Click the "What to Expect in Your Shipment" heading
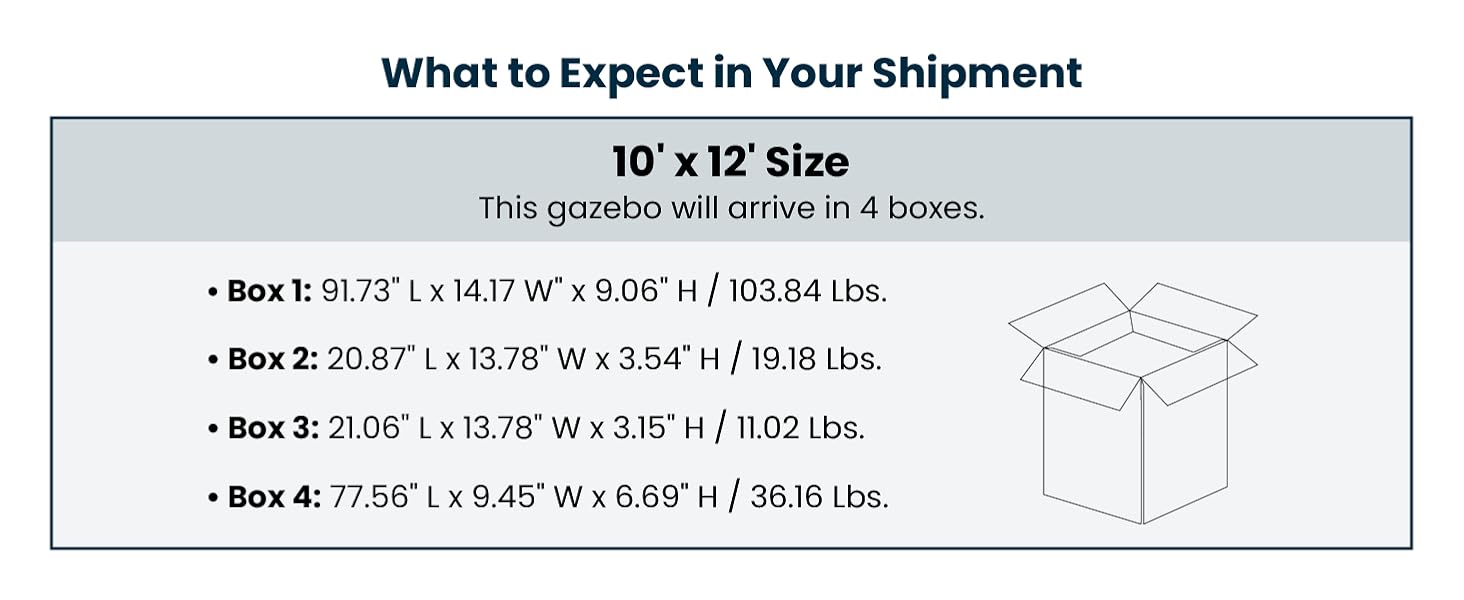 tap(732, 74)
